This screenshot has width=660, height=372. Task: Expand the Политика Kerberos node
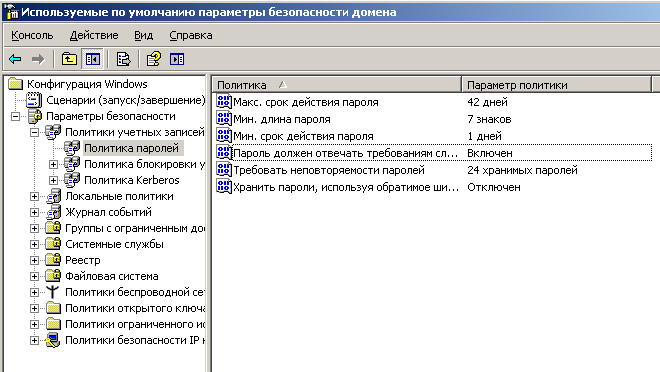(53, 180)
